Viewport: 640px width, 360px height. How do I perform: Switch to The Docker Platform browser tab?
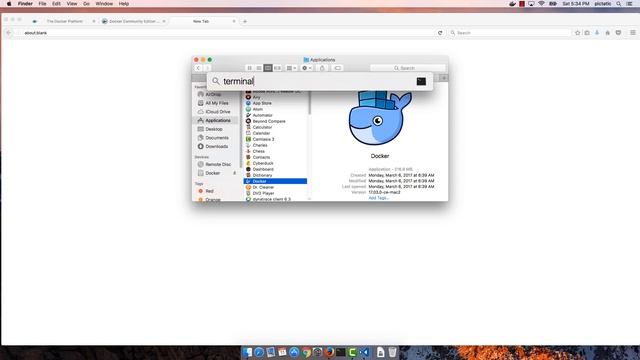pos(64,21)
